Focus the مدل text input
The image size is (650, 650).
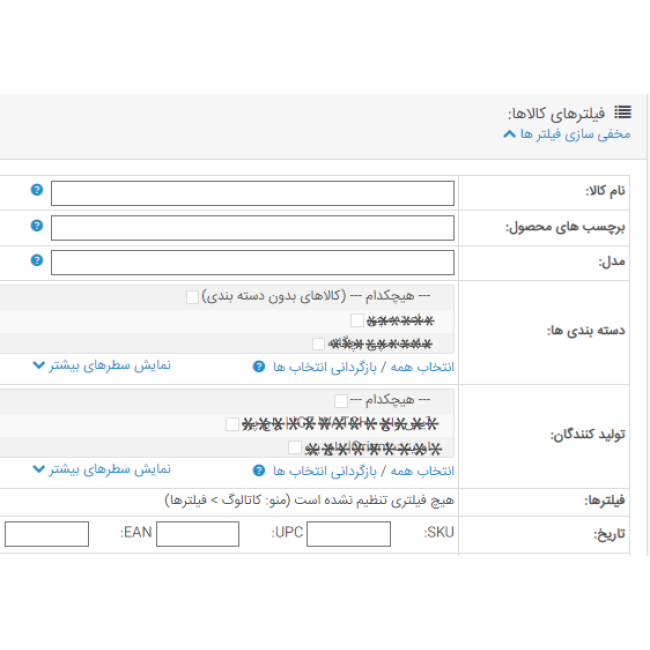pos(252,262)
